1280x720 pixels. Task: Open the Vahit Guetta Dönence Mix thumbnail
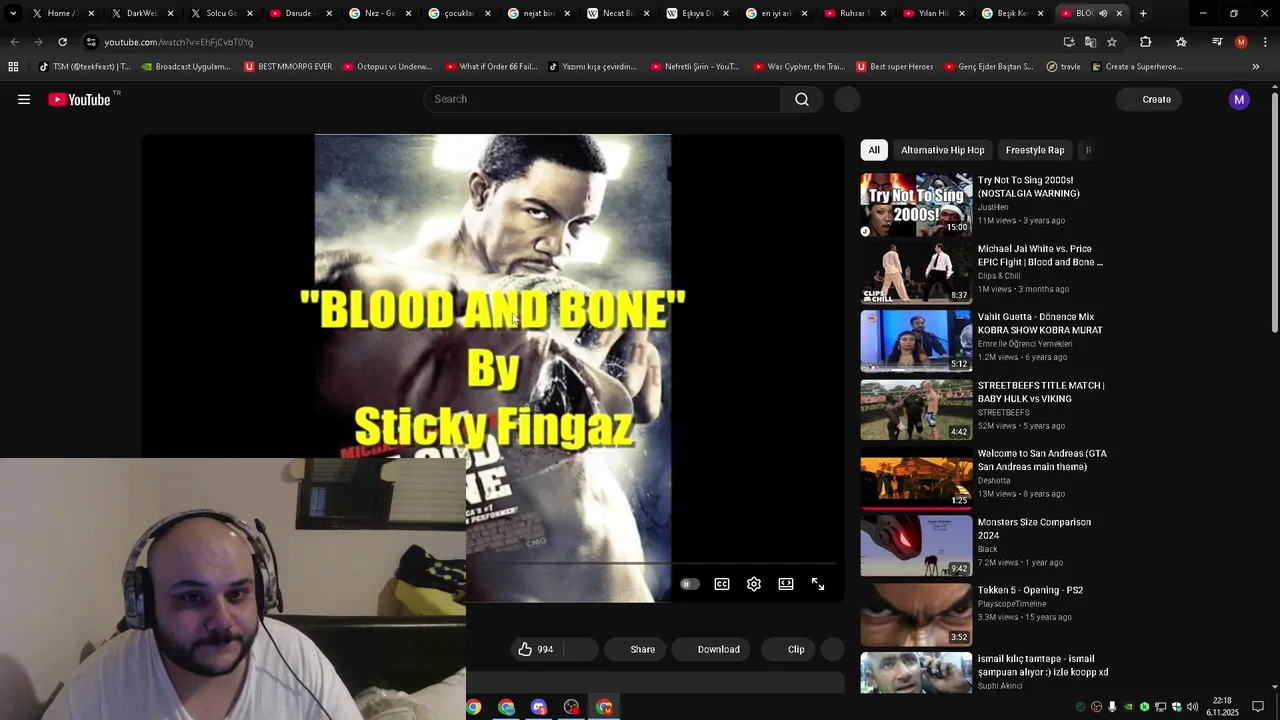click(x=916, y=341)
